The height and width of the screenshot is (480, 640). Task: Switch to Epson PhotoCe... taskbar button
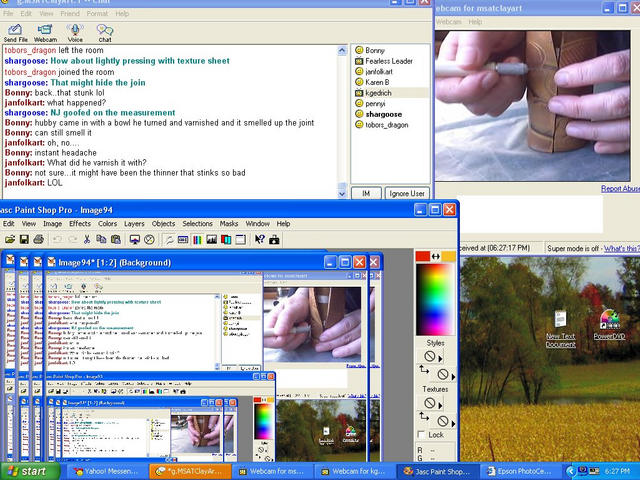[520, 471]
